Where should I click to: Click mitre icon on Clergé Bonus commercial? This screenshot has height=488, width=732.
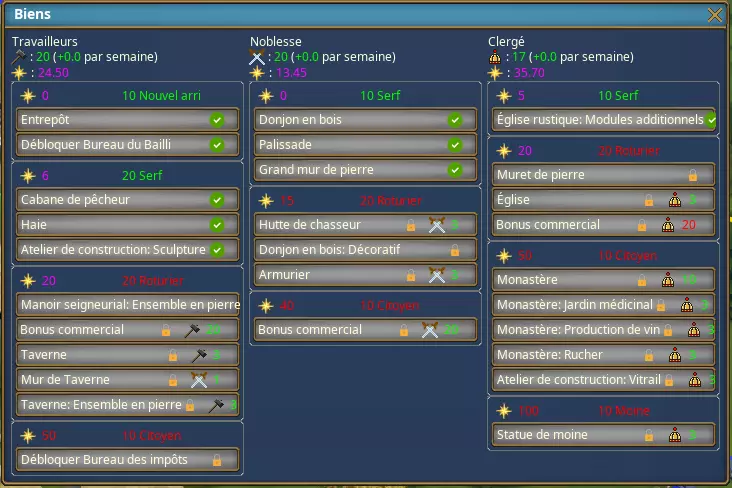(x=668, y=225)
